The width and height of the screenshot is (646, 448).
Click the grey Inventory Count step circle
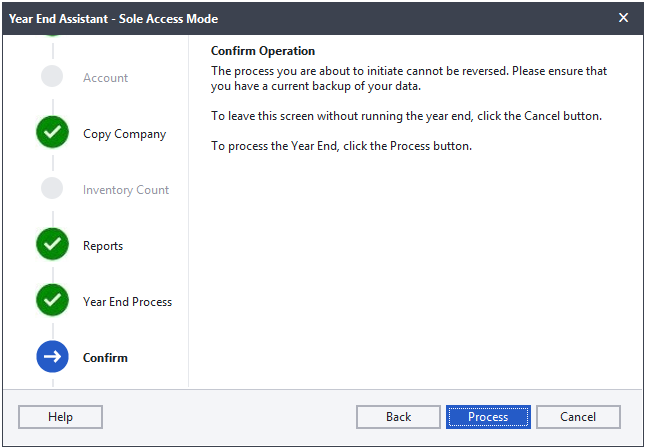click(52, 188)
